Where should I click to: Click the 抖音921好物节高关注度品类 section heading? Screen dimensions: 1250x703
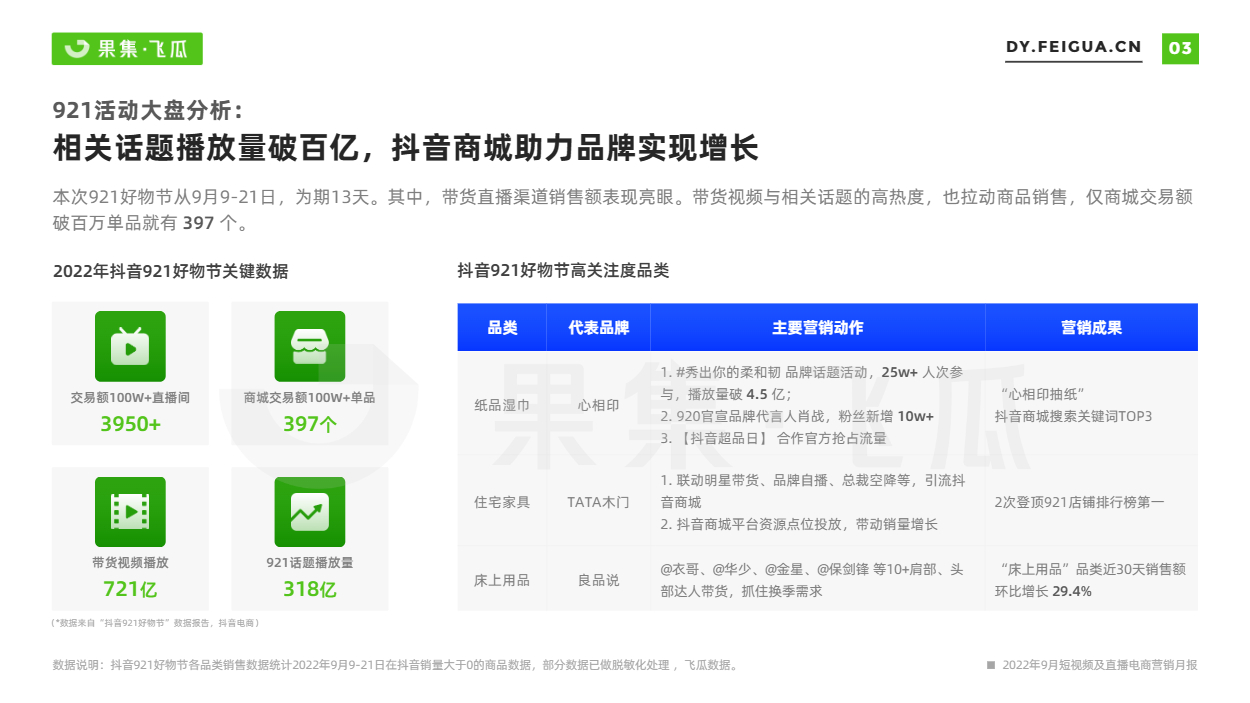[563, 271]
